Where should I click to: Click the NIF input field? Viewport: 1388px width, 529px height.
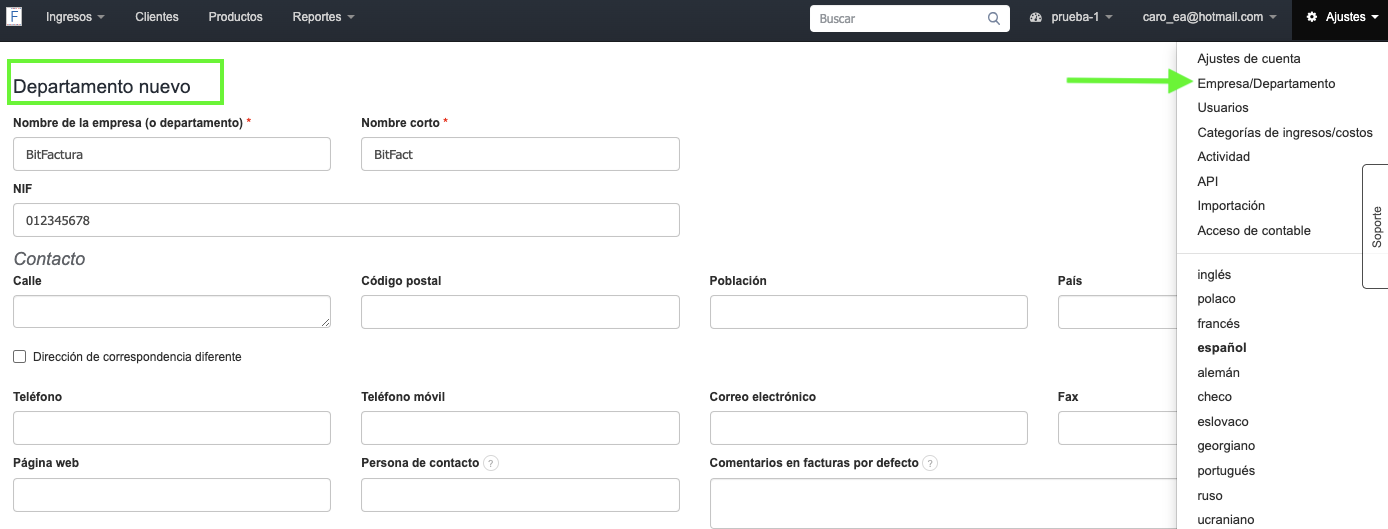click(x=346, y=221)
